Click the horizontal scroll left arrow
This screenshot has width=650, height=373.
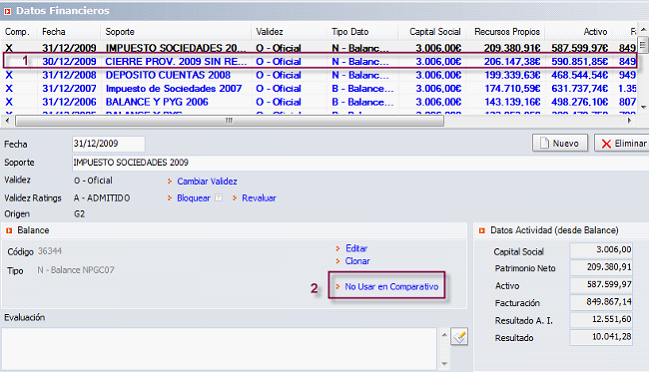tap(7, 121)
